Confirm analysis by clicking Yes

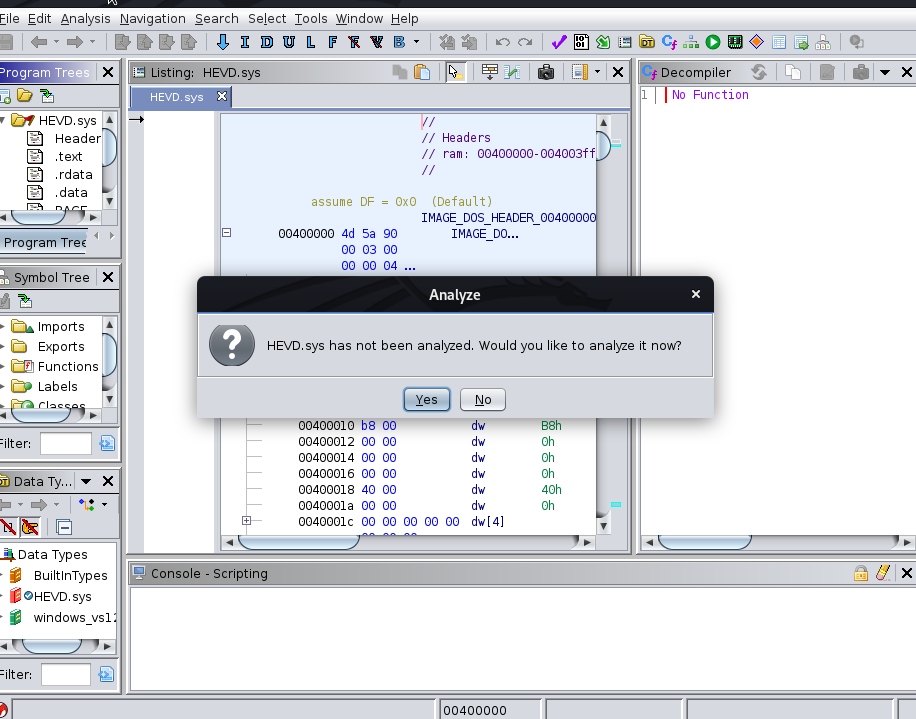coord(426,400)
